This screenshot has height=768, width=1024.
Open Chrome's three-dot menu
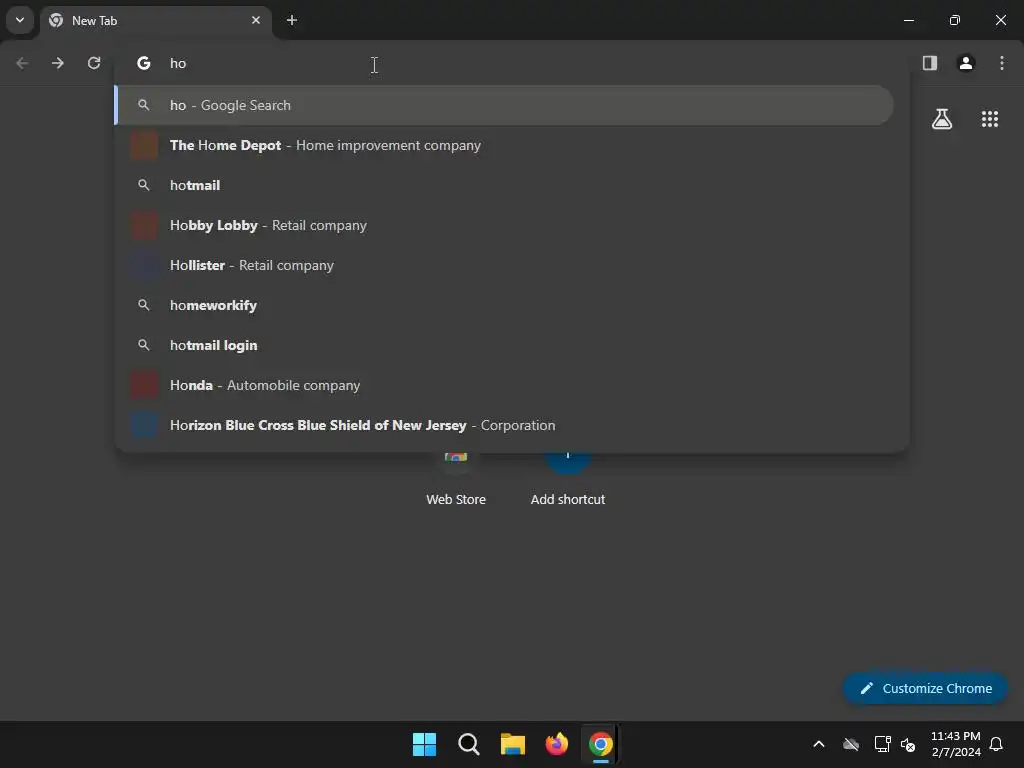(x=1002, y=63)
